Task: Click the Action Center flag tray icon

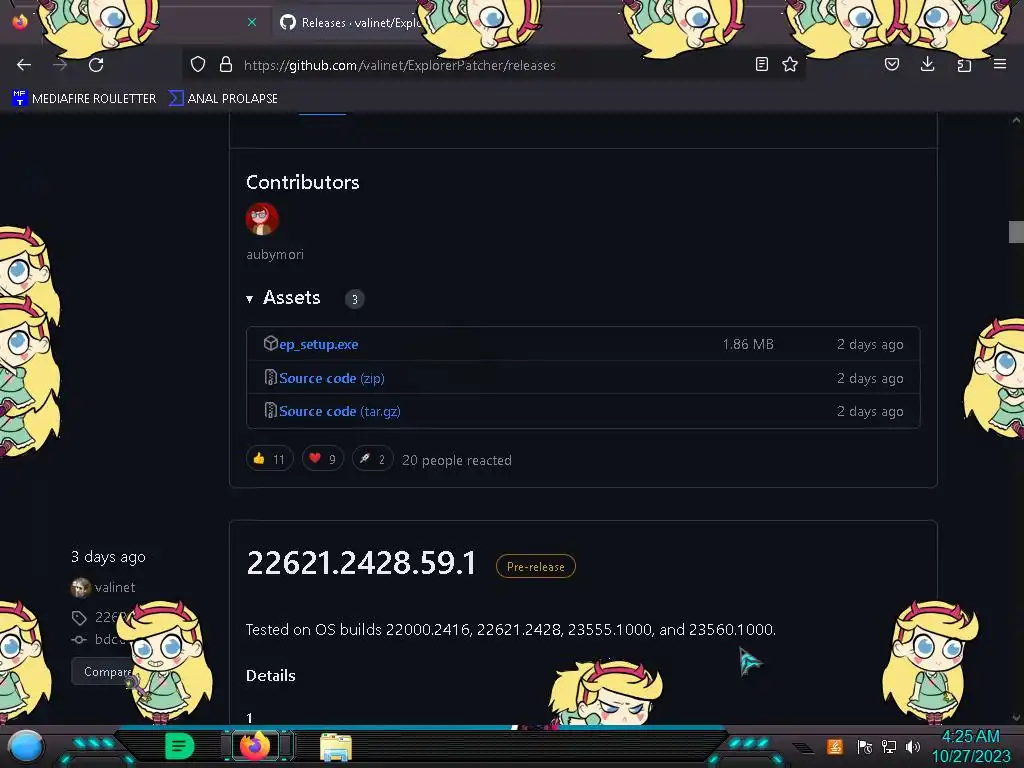Action: pos(864,746)
